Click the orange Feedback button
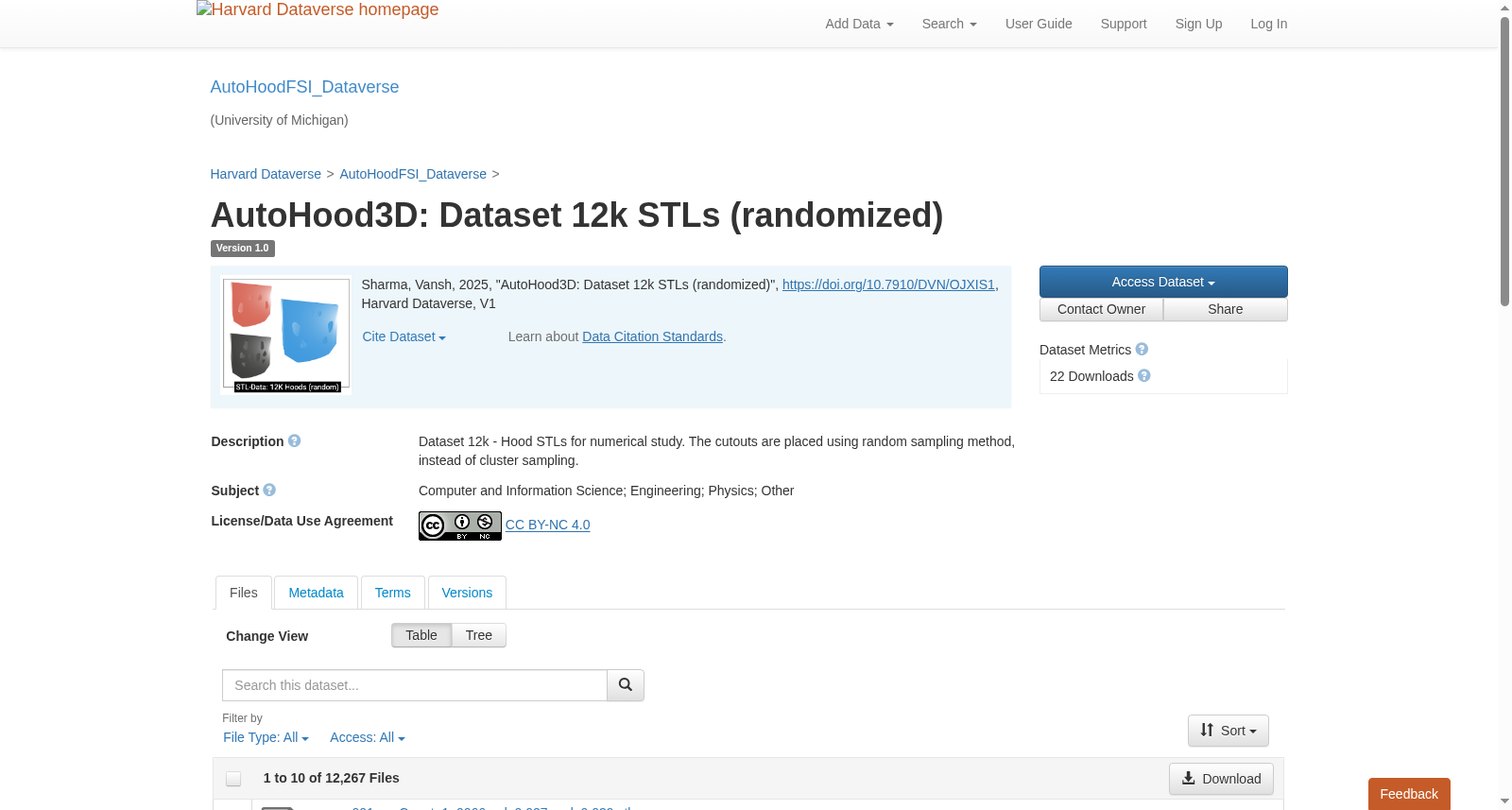This screenshot has width=1512, height=810. tap(1409, 794)
